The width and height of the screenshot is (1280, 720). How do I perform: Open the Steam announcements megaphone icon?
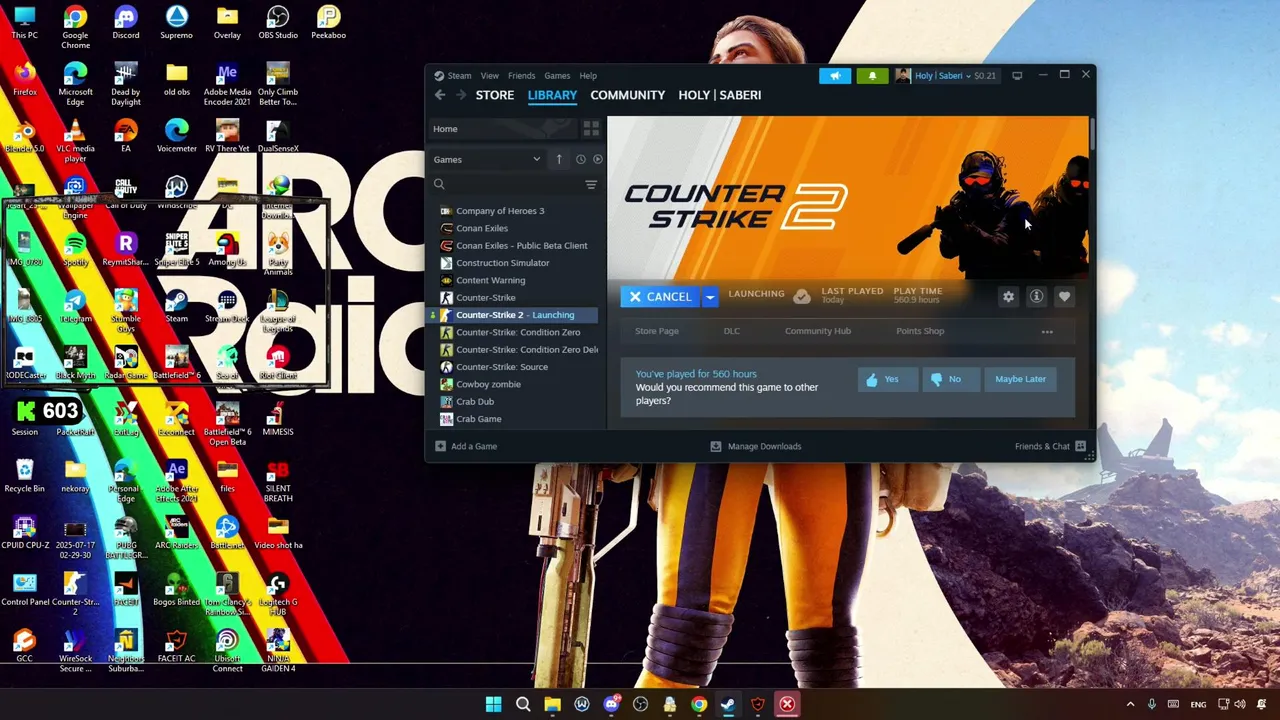(x=835, y=75)
